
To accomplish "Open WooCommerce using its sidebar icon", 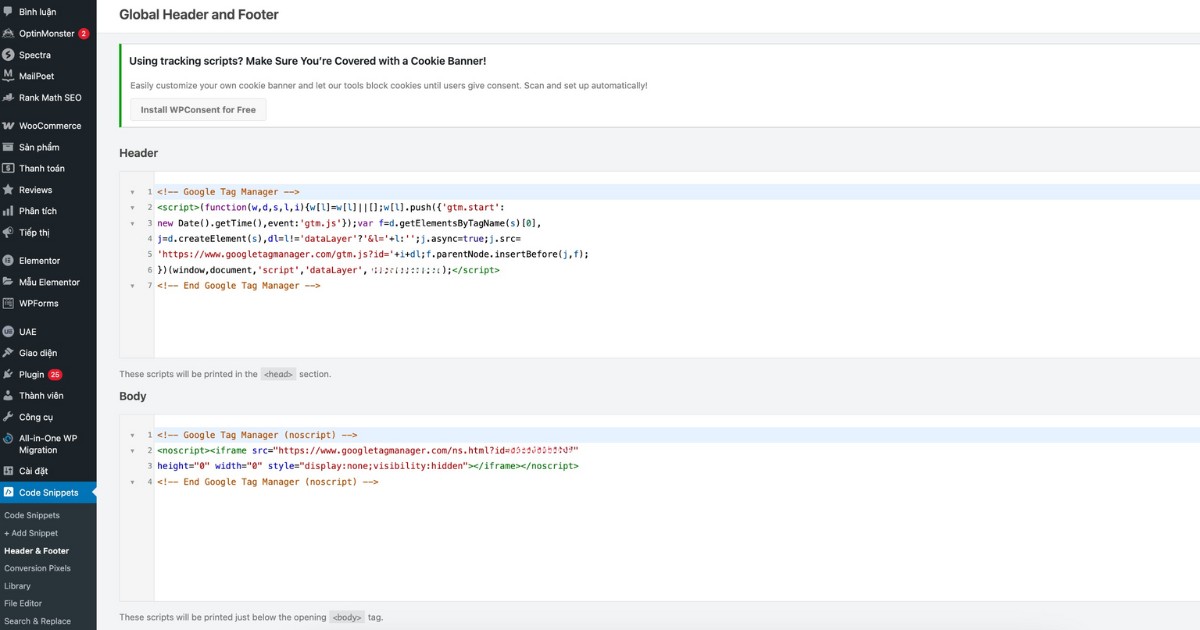I will click(9, 126).
